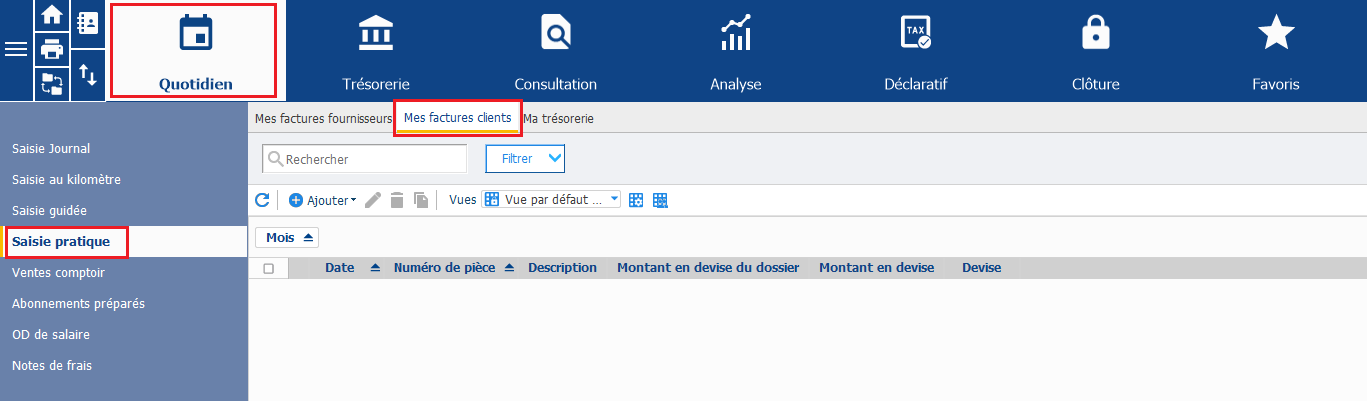
Task: Open the Filtrer dropdown
Action: [525, 158]
